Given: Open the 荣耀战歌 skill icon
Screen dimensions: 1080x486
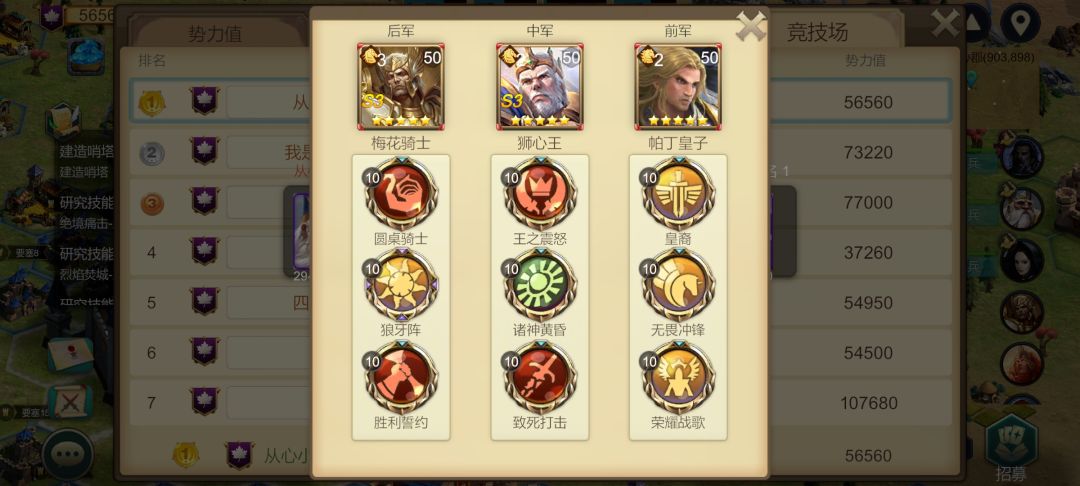Looking at the screenshot, I should pos(678,377).
